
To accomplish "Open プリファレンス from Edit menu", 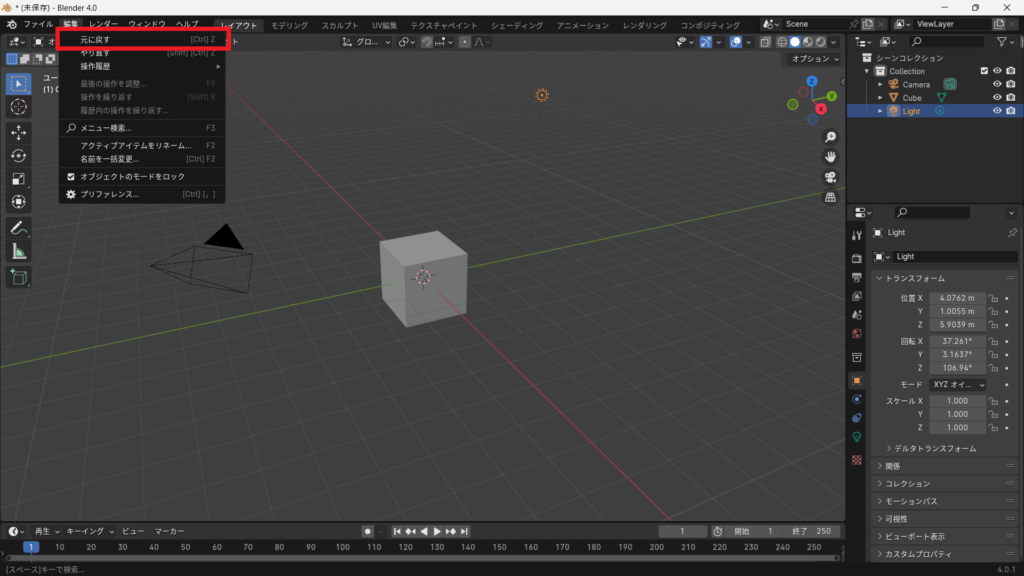I will 142,194.
